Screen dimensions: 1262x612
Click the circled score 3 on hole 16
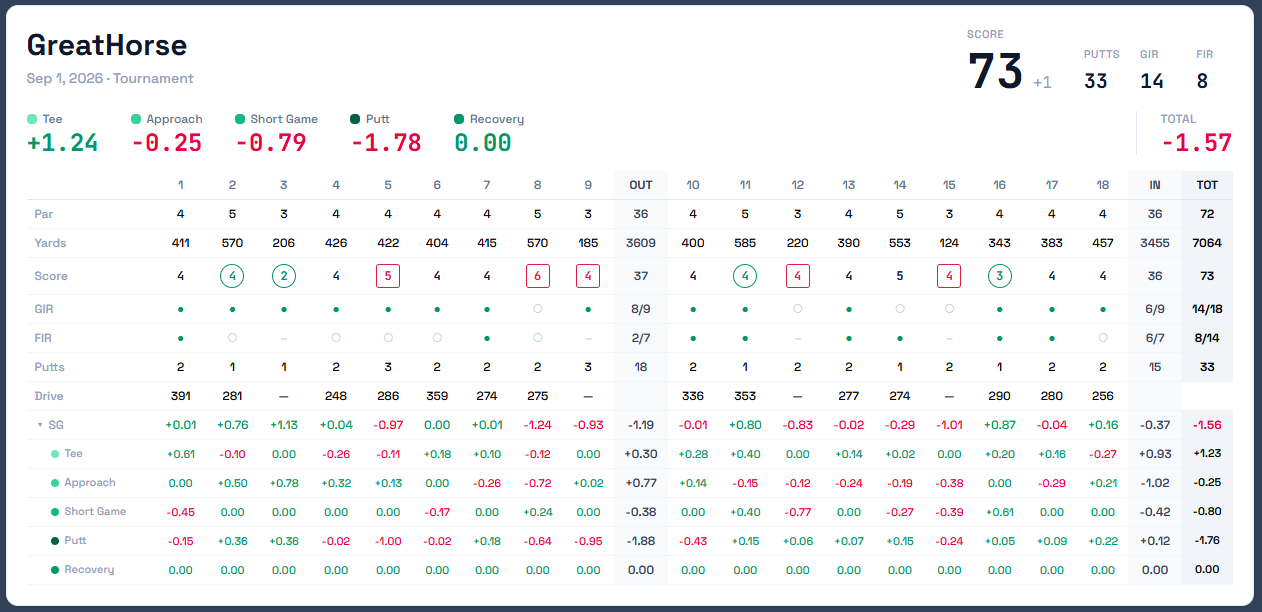[999, 276]
